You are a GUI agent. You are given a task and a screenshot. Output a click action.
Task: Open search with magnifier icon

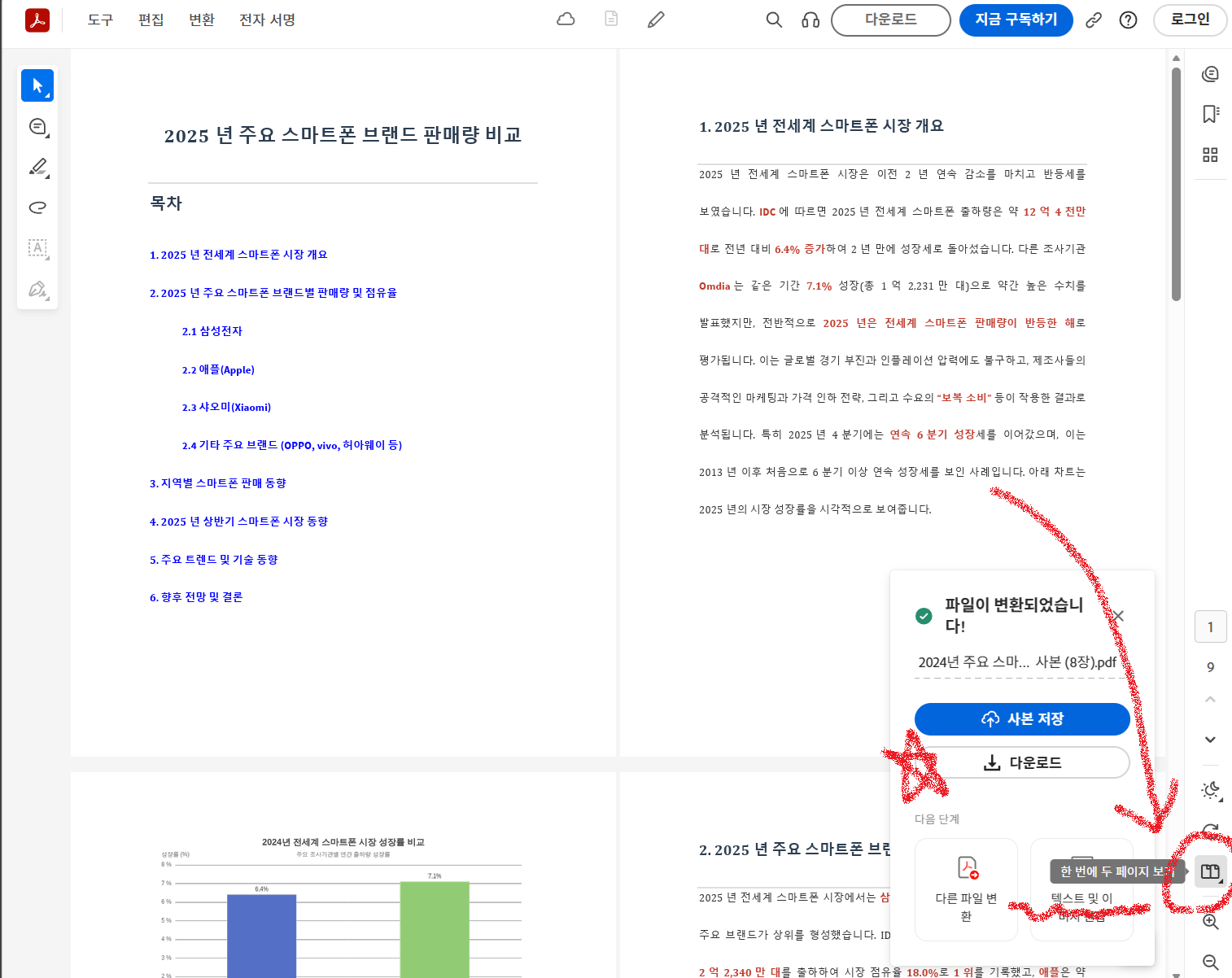(x=774, y=20)
